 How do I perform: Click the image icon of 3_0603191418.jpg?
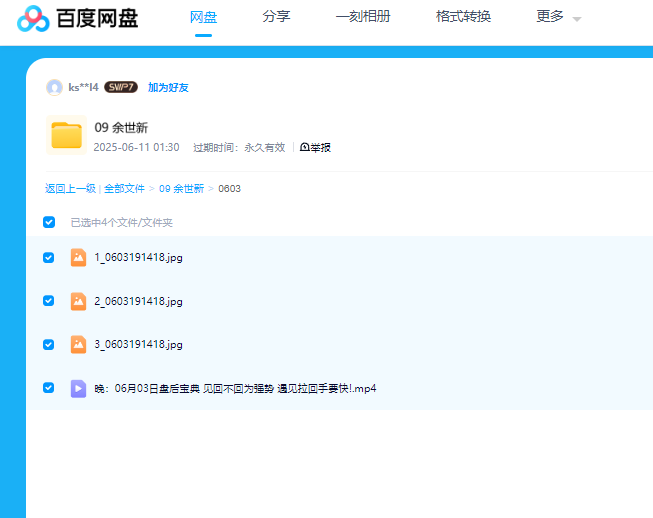(78, 344)
